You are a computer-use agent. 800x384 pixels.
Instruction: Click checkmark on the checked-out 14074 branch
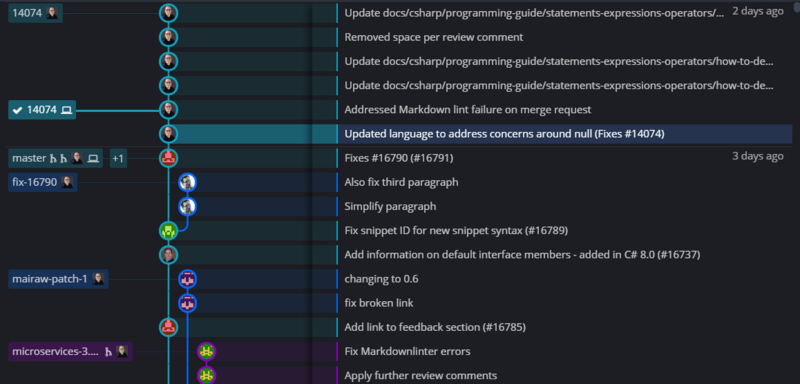click(17, 110)
